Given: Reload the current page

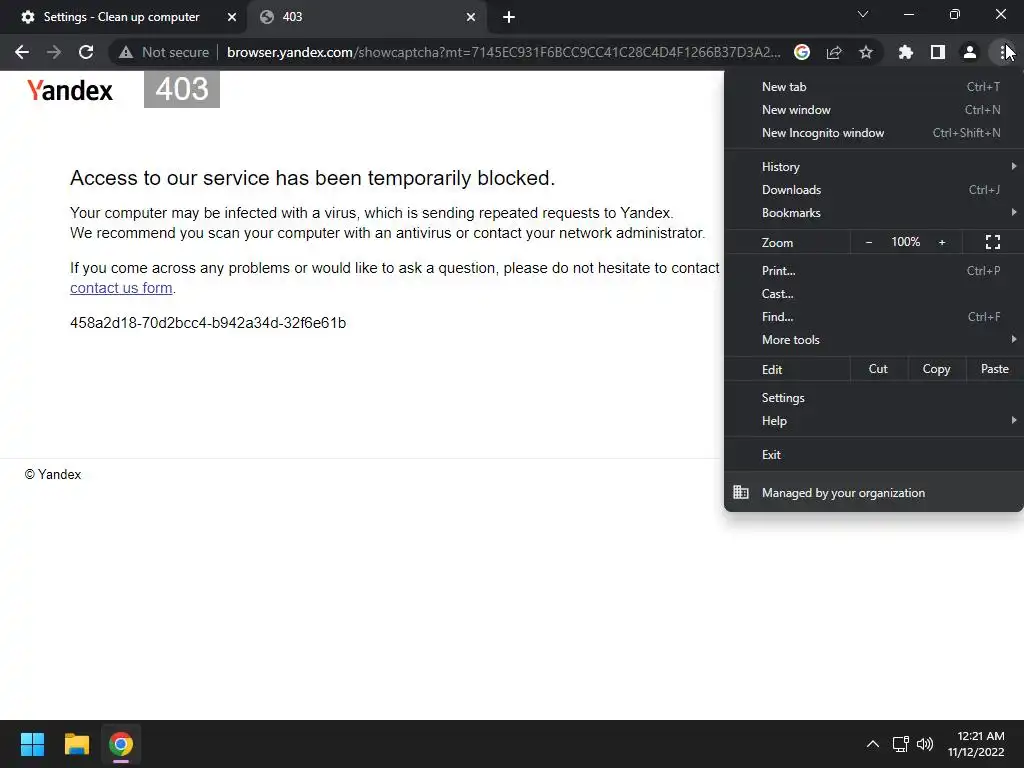Looking at the screenshot, I should tap(86, 52).
